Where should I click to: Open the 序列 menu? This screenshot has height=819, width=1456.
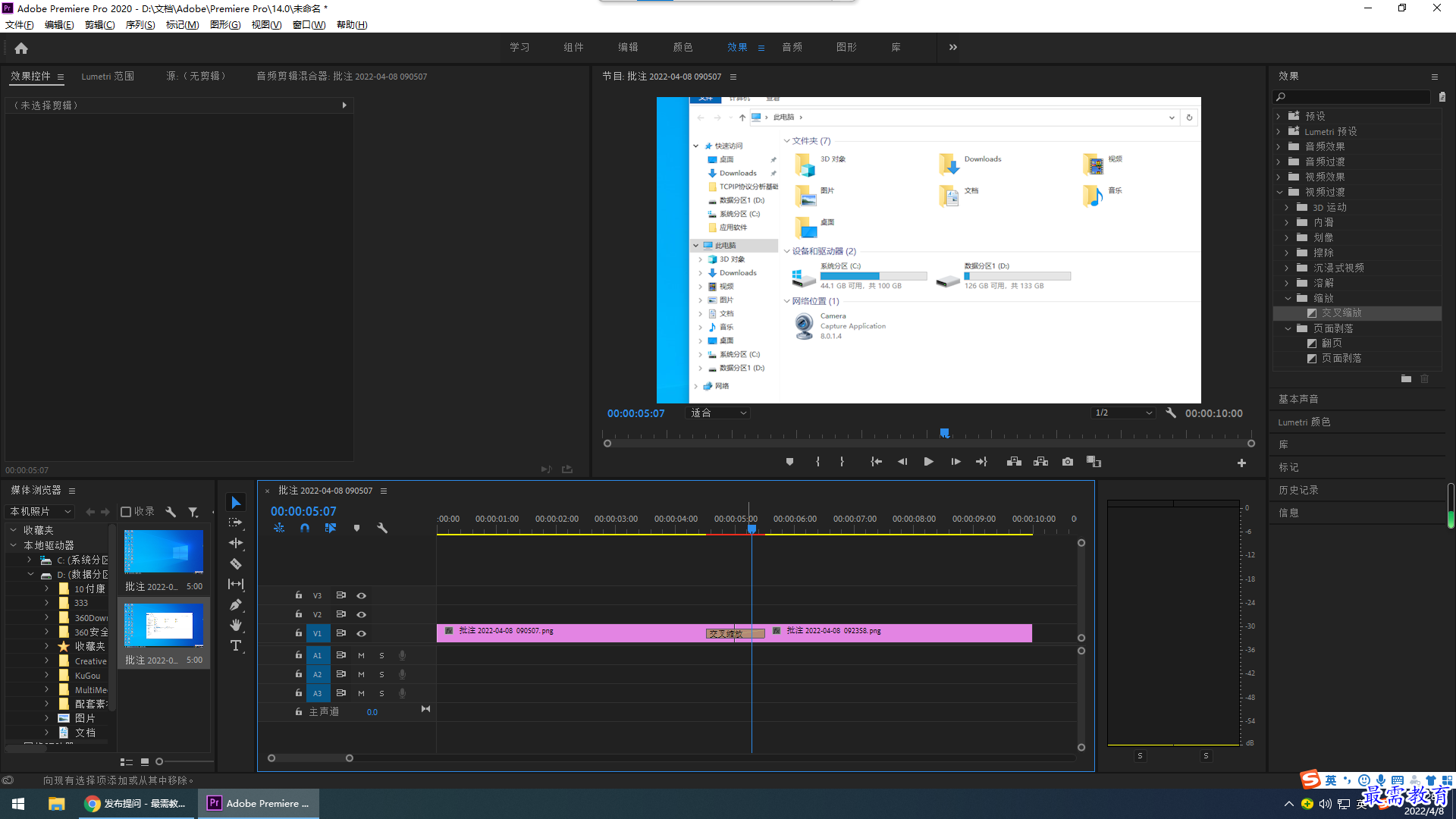[x=140, y=25]
